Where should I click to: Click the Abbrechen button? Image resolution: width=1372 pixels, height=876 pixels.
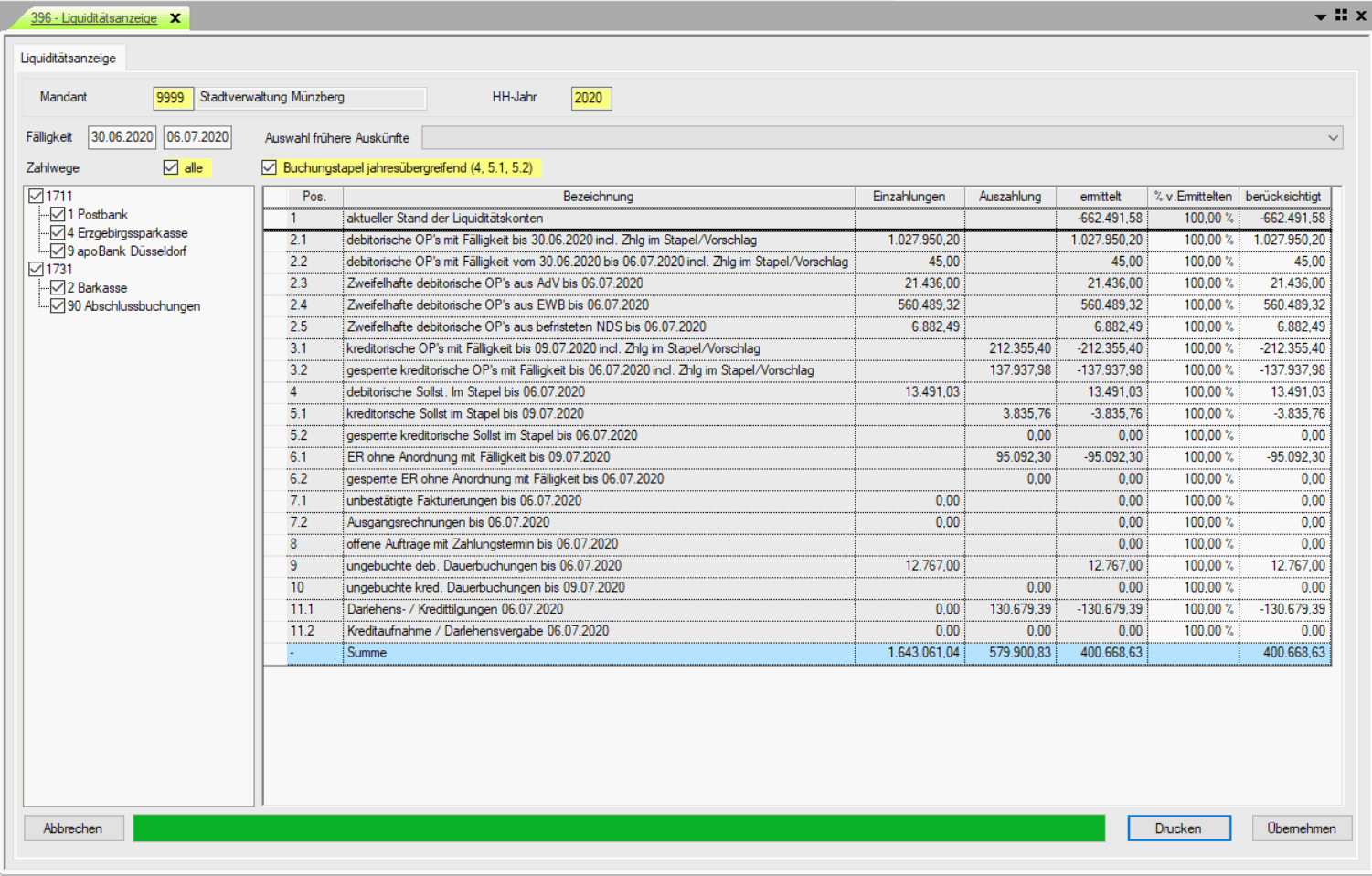(73, 828)
